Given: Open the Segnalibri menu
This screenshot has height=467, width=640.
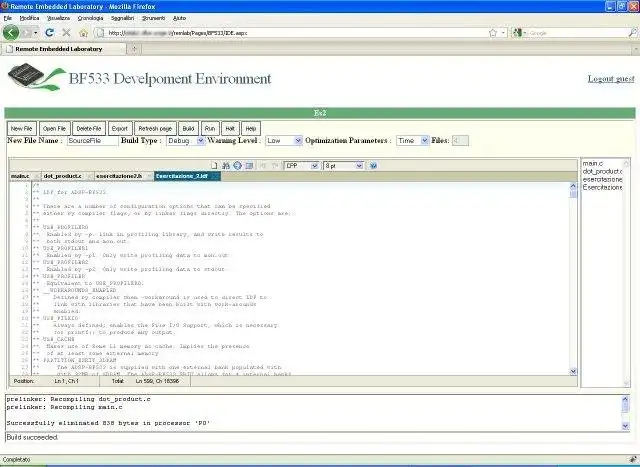Looking at the screenshot, I should pyautogui.click(x=122, y=18).
